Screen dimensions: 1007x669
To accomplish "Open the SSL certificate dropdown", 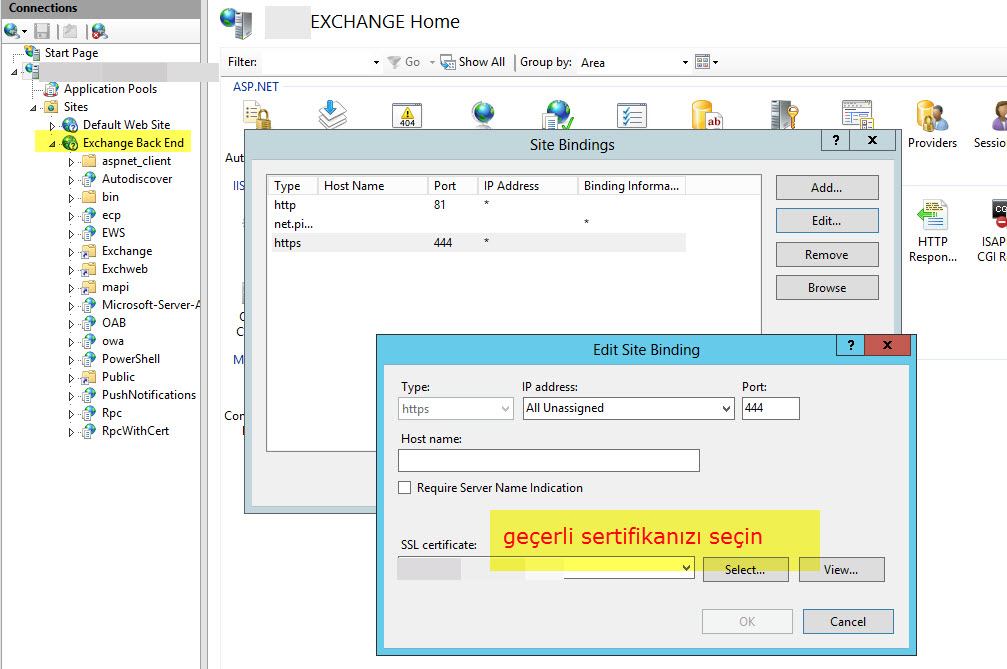I will (546, 568).
